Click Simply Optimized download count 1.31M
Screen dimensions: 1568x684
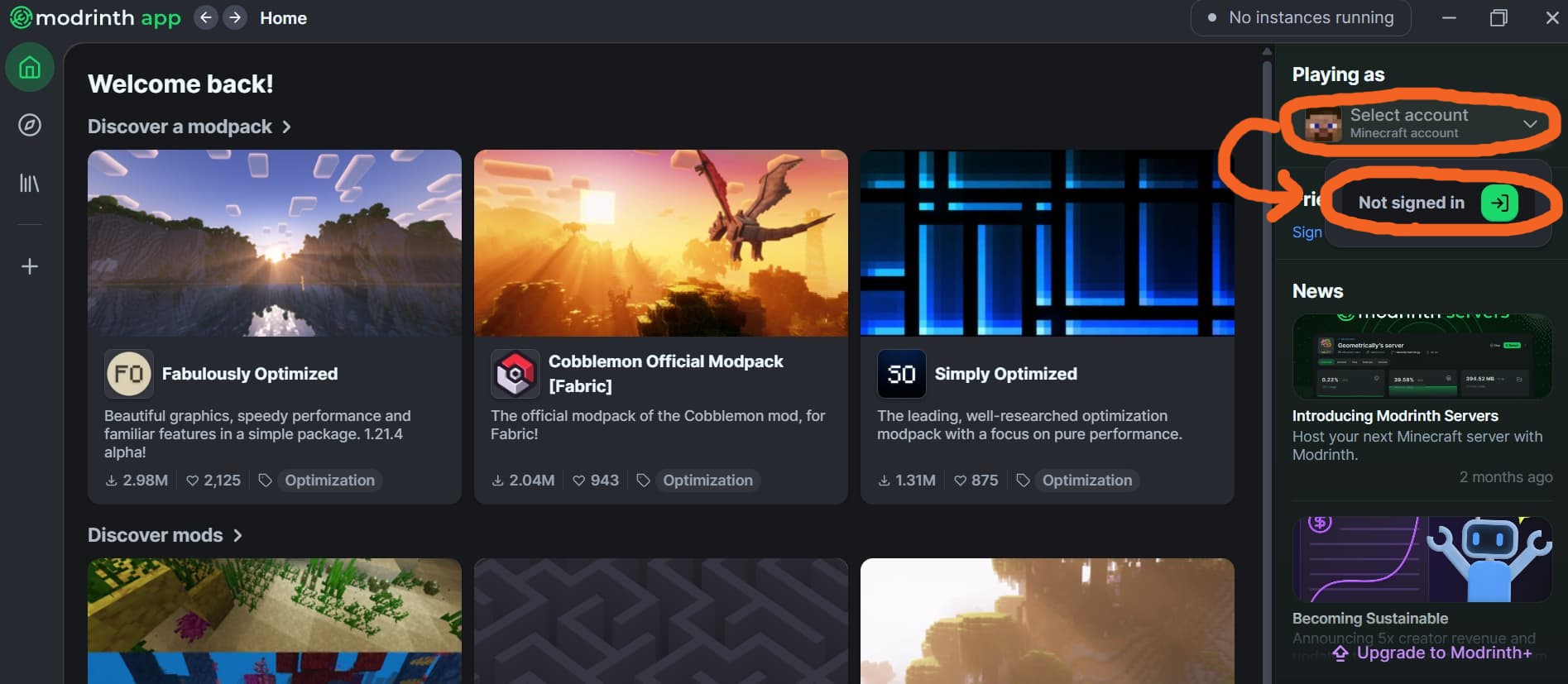tap(907, 481)
